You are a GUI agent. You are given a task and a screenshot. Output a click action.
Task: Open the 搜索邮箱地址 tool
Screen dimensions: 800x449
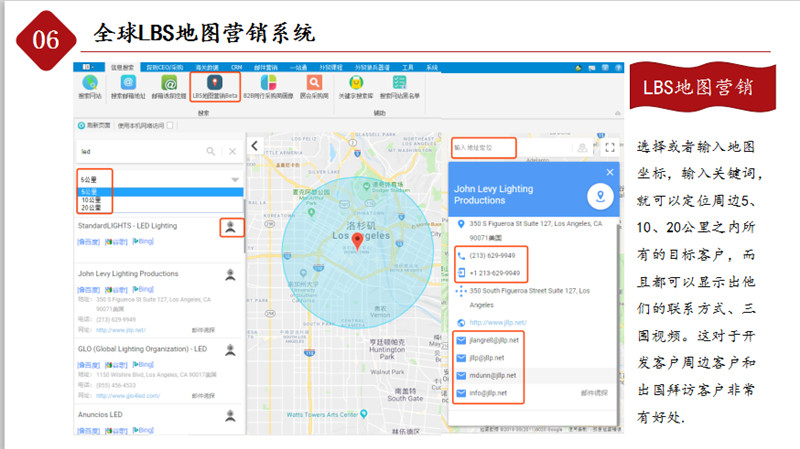pyautogui.click(x=128, y=86)
